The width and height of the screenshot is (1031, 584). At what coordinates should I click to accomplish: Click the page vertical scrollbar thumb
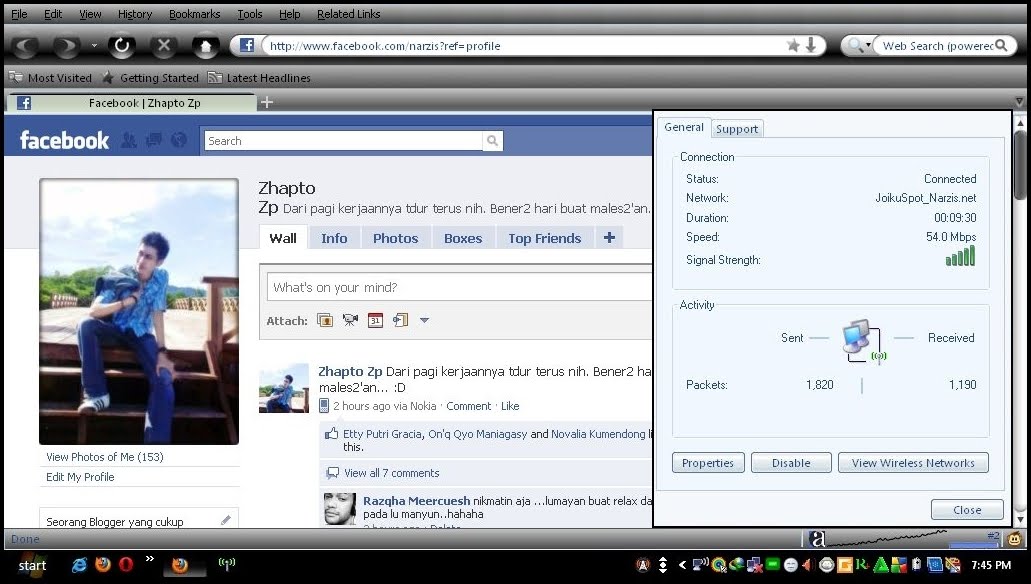1020,164
